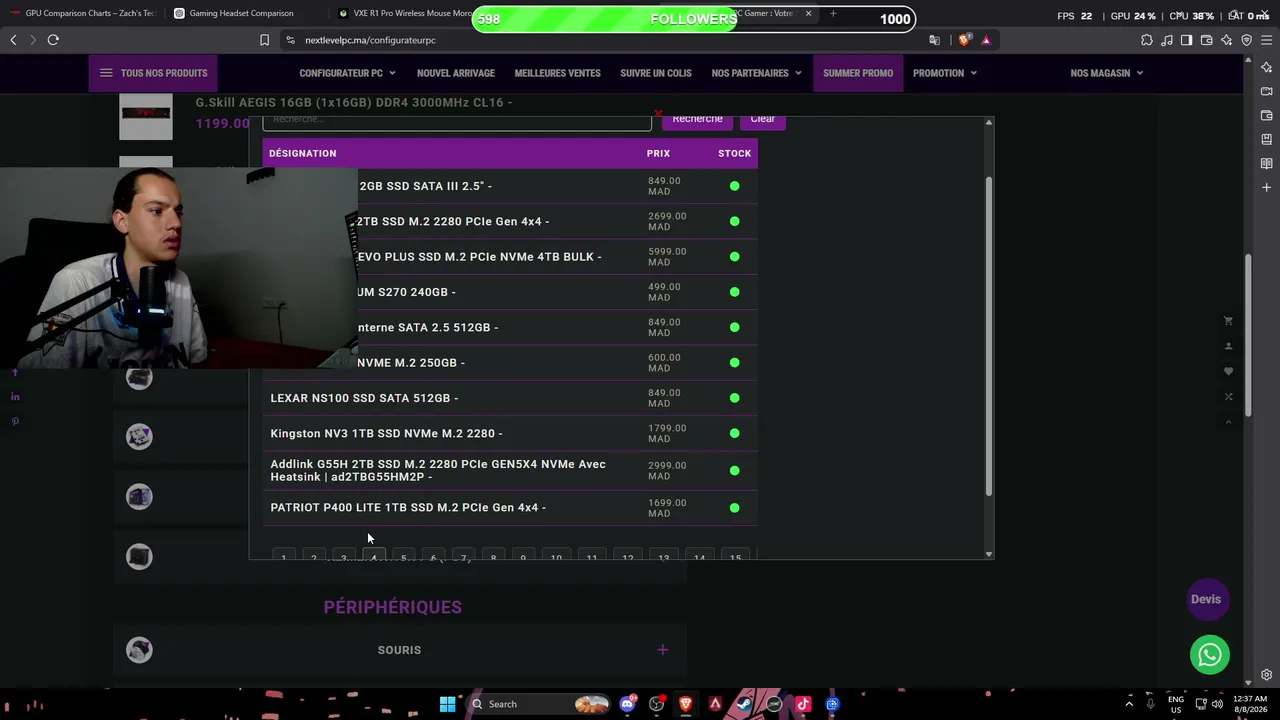Click the browser back arrow

click(13, 40)
